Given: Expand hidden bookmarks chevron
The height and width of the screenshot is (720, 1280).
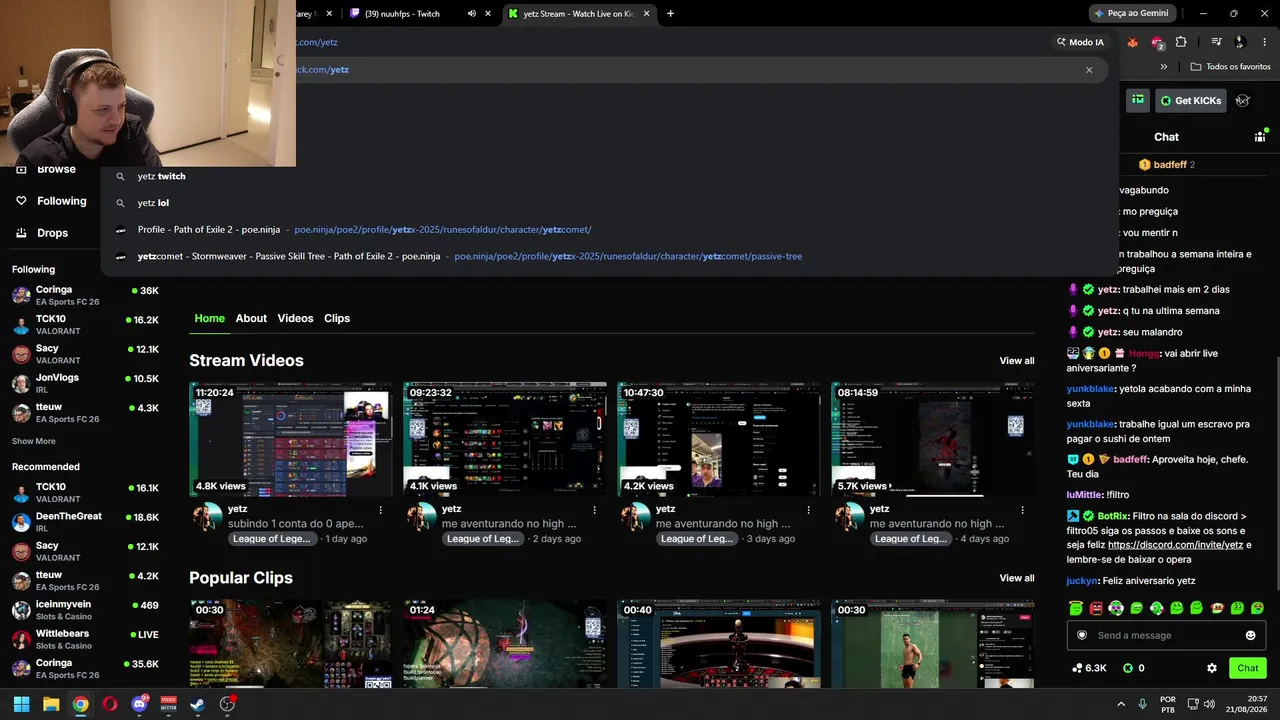Looking at the screenshot, I should (x=1163, y=67).
